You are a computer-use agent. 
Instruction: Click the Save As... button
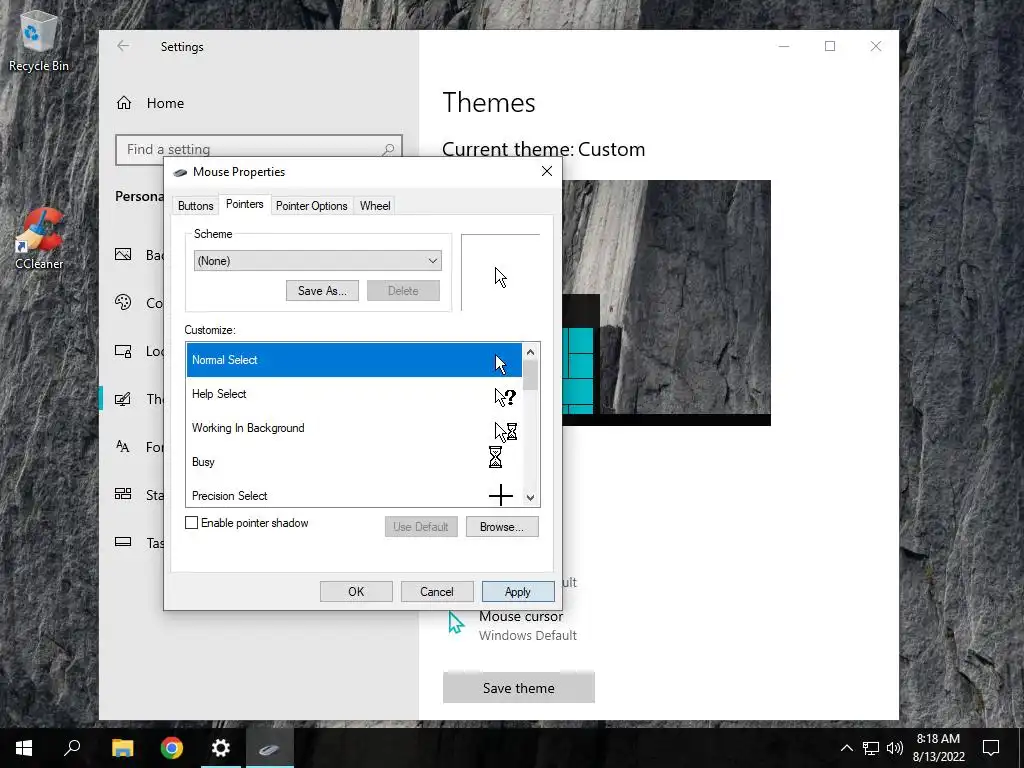coord(322,291)
